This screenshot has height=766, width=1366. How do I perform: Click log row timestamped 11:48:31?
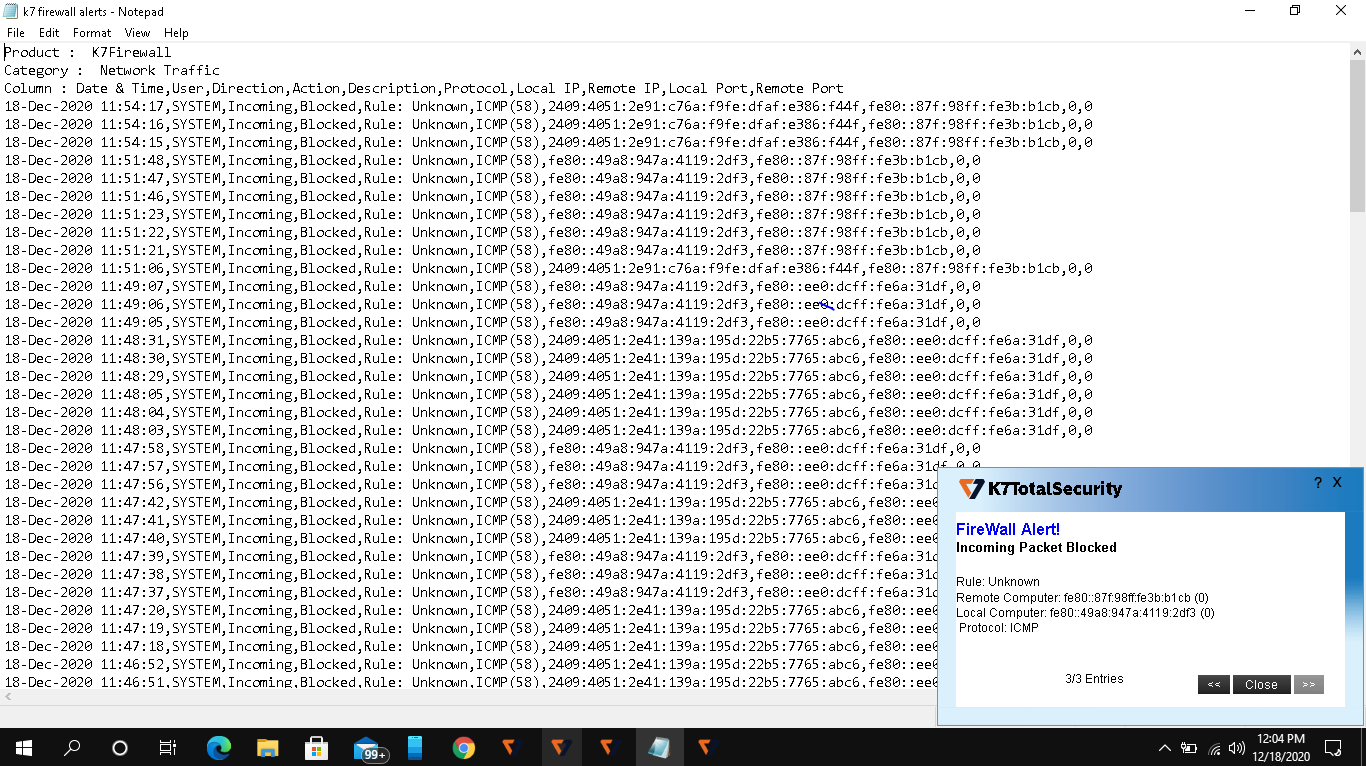pos(548,340)
